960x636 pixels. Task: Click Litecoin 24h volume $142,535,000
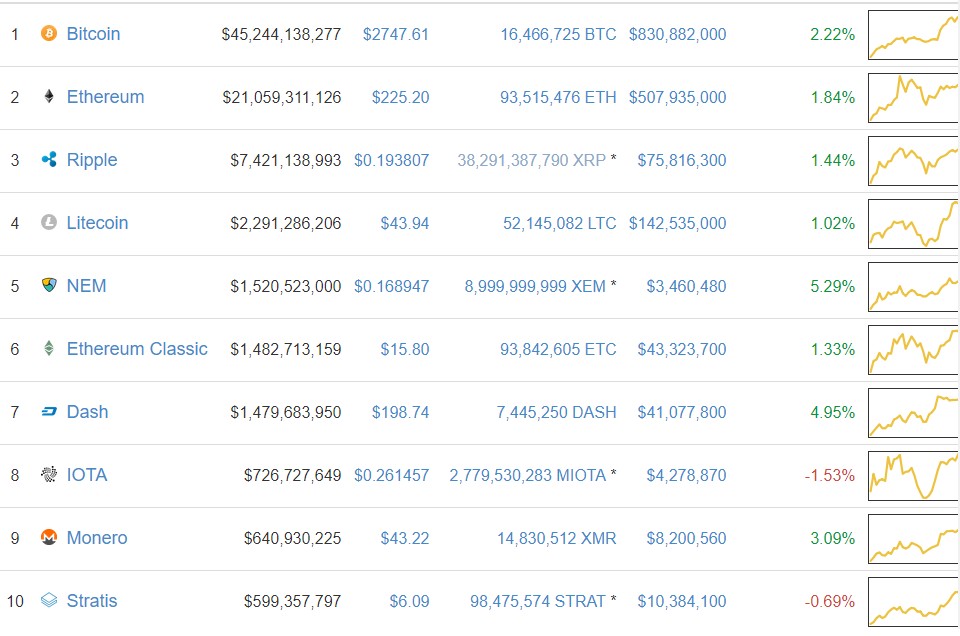point(677,223)
